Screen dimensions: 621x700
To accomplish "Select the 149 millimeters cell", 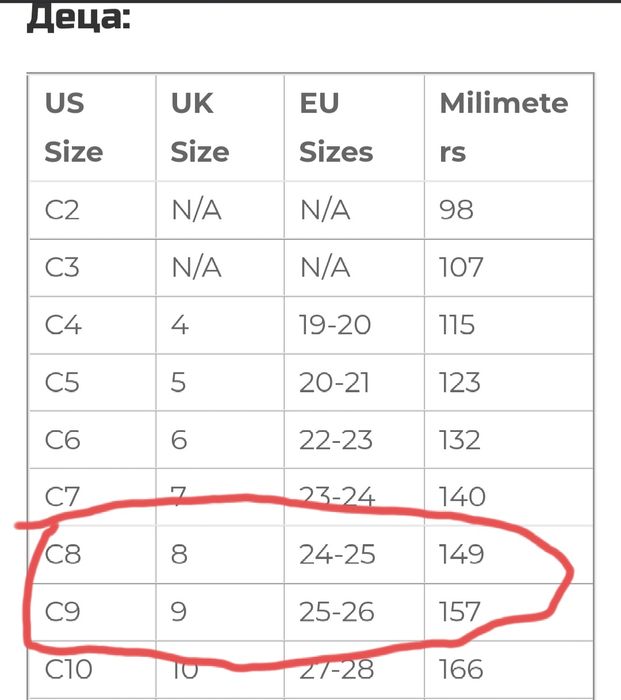I will point(461,554).
